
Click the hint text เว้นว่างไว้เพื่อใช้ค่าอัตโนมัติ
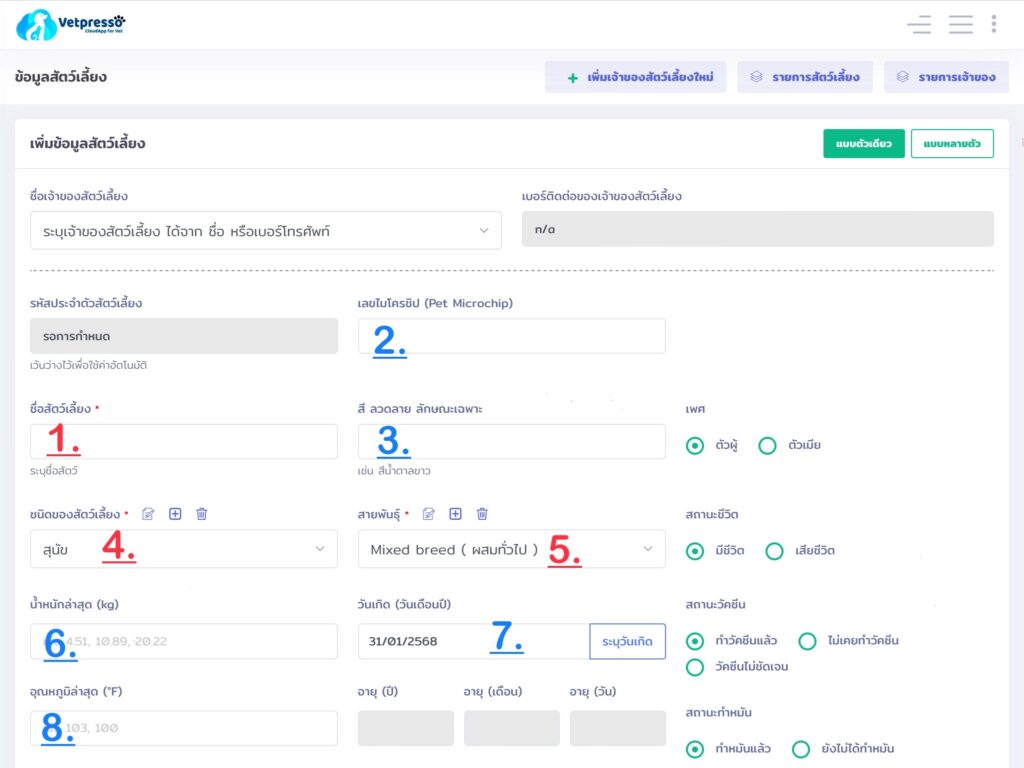(88, 365)
